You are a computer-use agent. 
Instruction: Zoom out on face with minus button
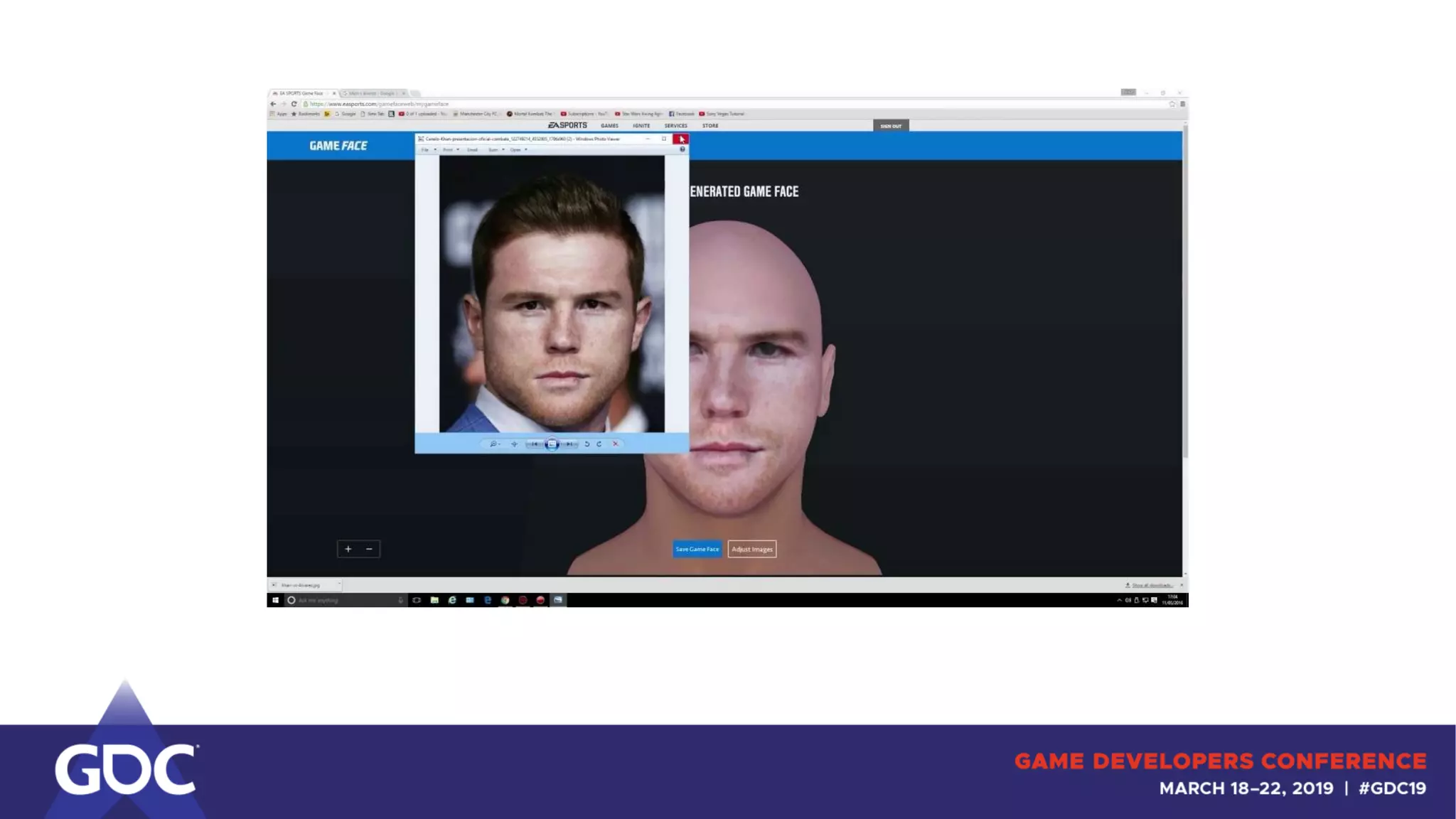(369, 549)
